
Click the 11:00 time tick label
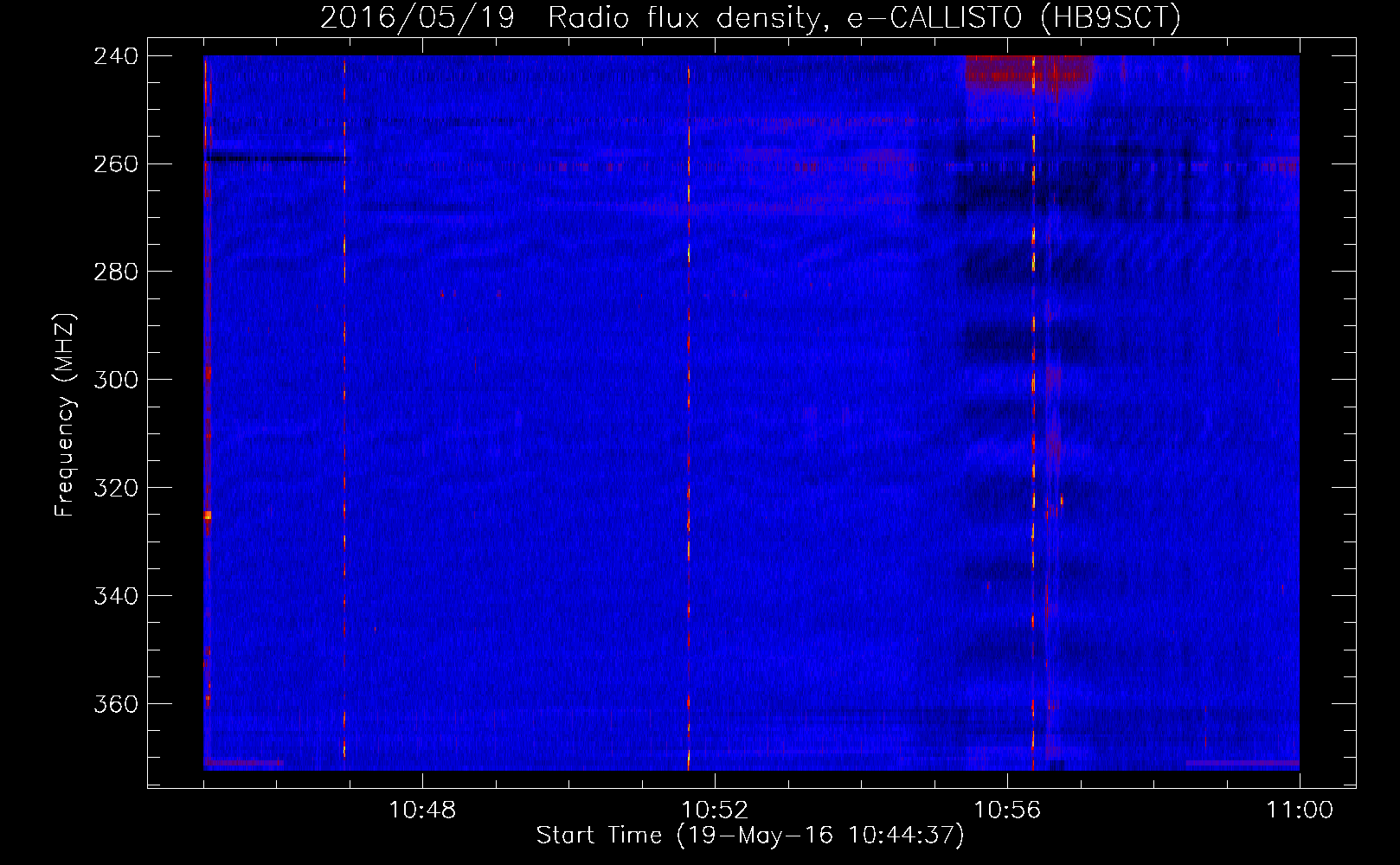pyautogui.click(x=1300, y=811)
